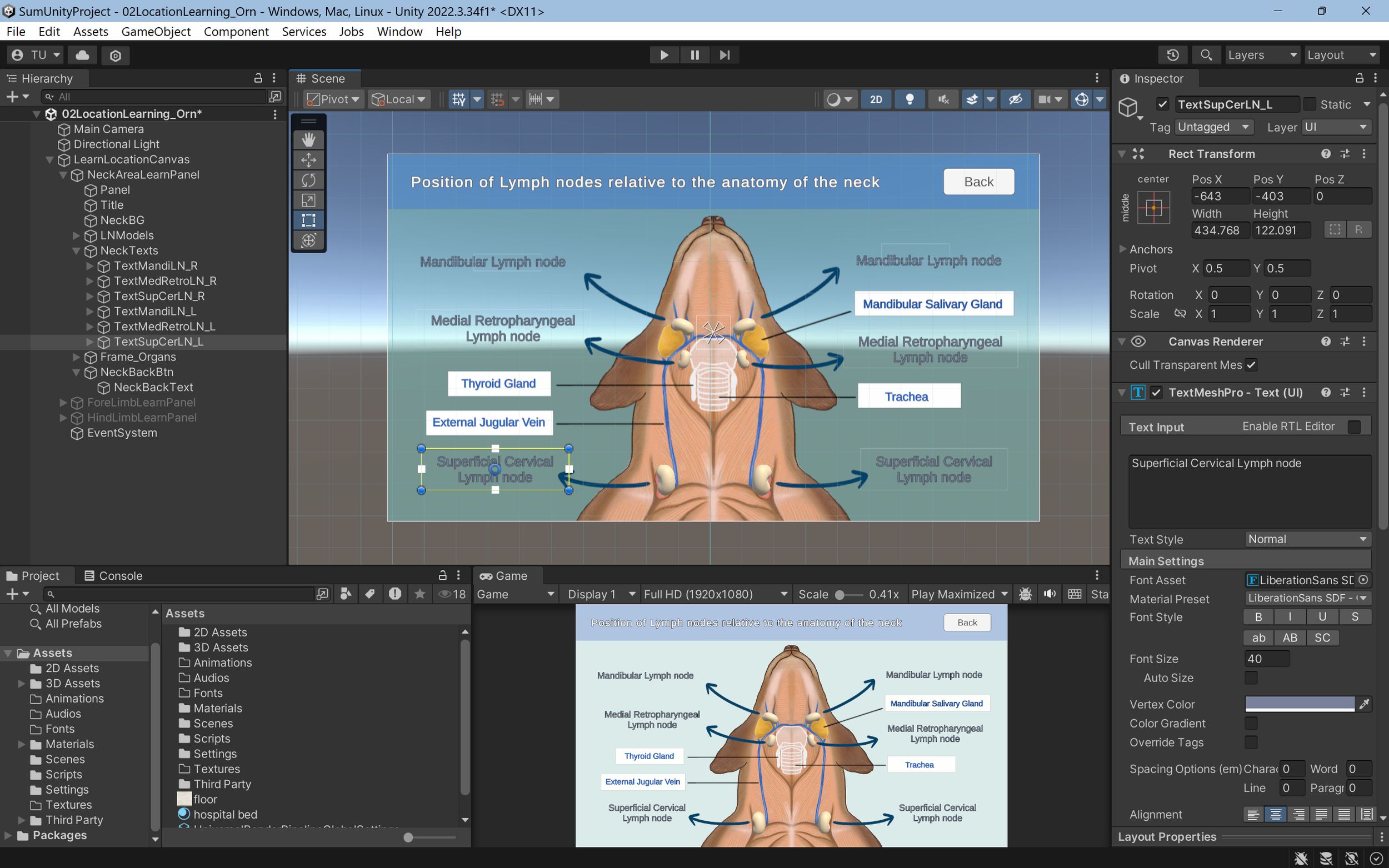
Task: Click the Play button
Action: 664,55
